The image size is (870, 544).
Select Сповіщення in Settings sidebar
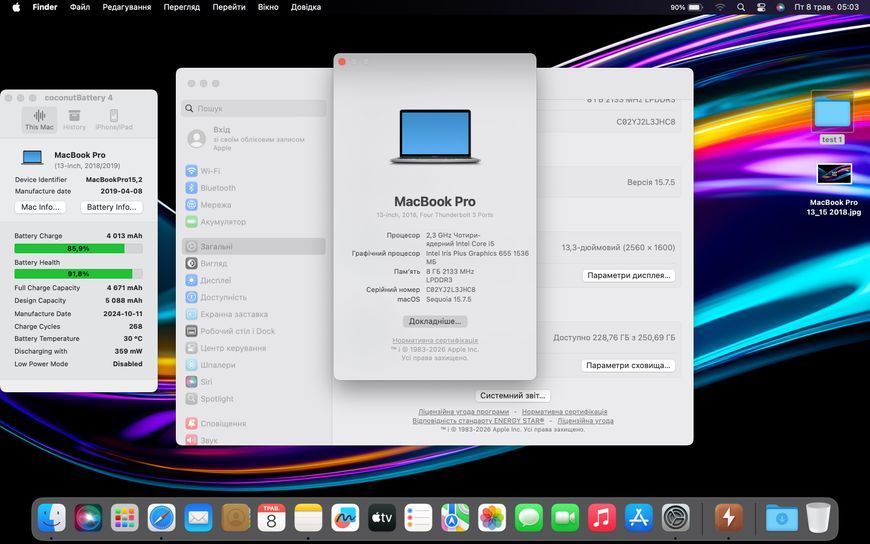coord(254,423)
